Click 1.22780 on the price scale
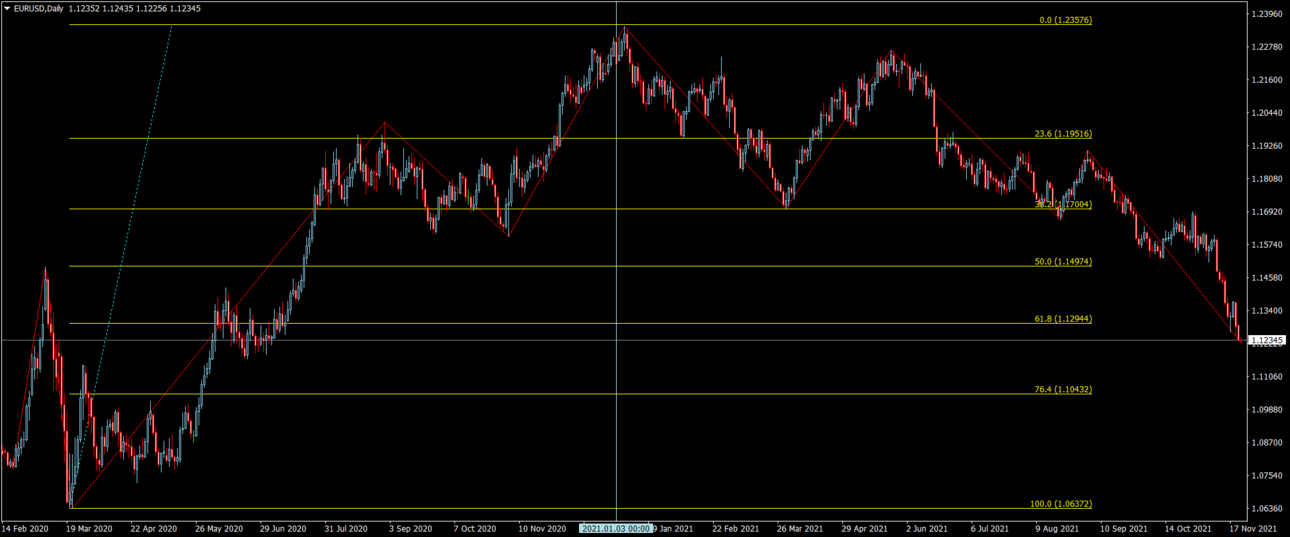Viewport: 1290px width, 537px height. [1266, 47]
